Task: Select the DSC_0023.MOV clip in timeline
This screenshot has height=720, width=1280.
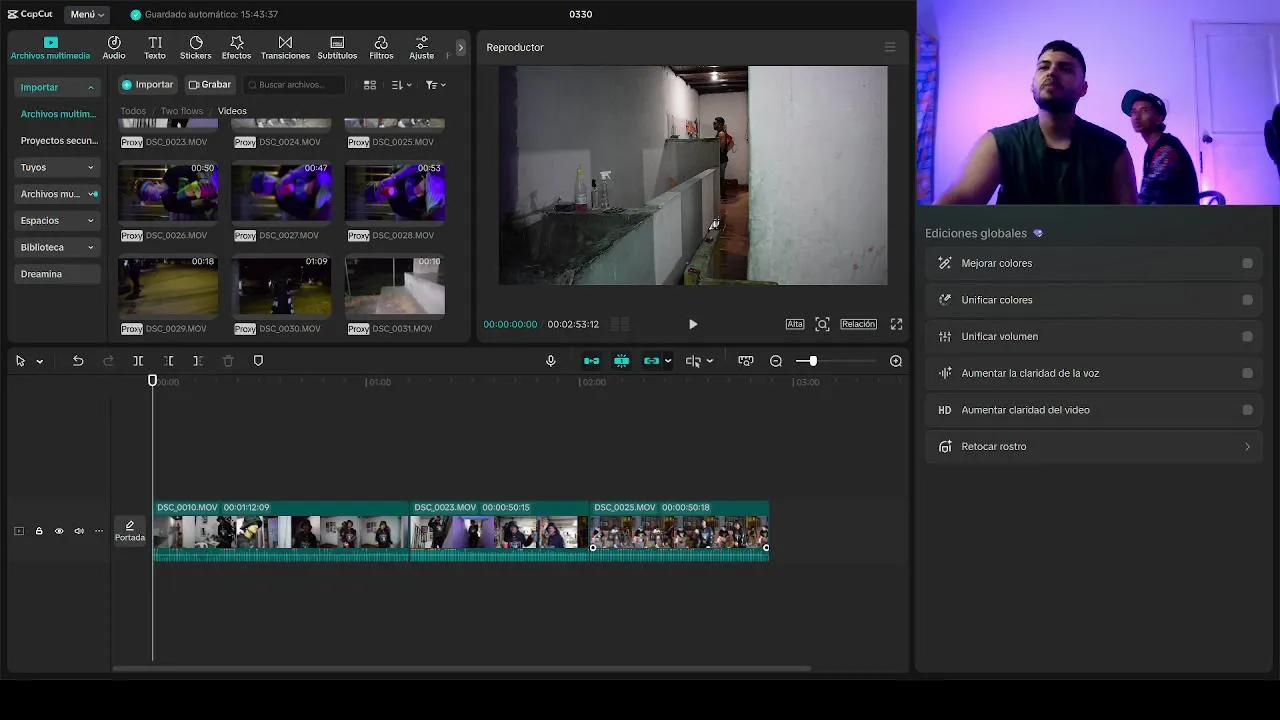Action: point(499,531)
